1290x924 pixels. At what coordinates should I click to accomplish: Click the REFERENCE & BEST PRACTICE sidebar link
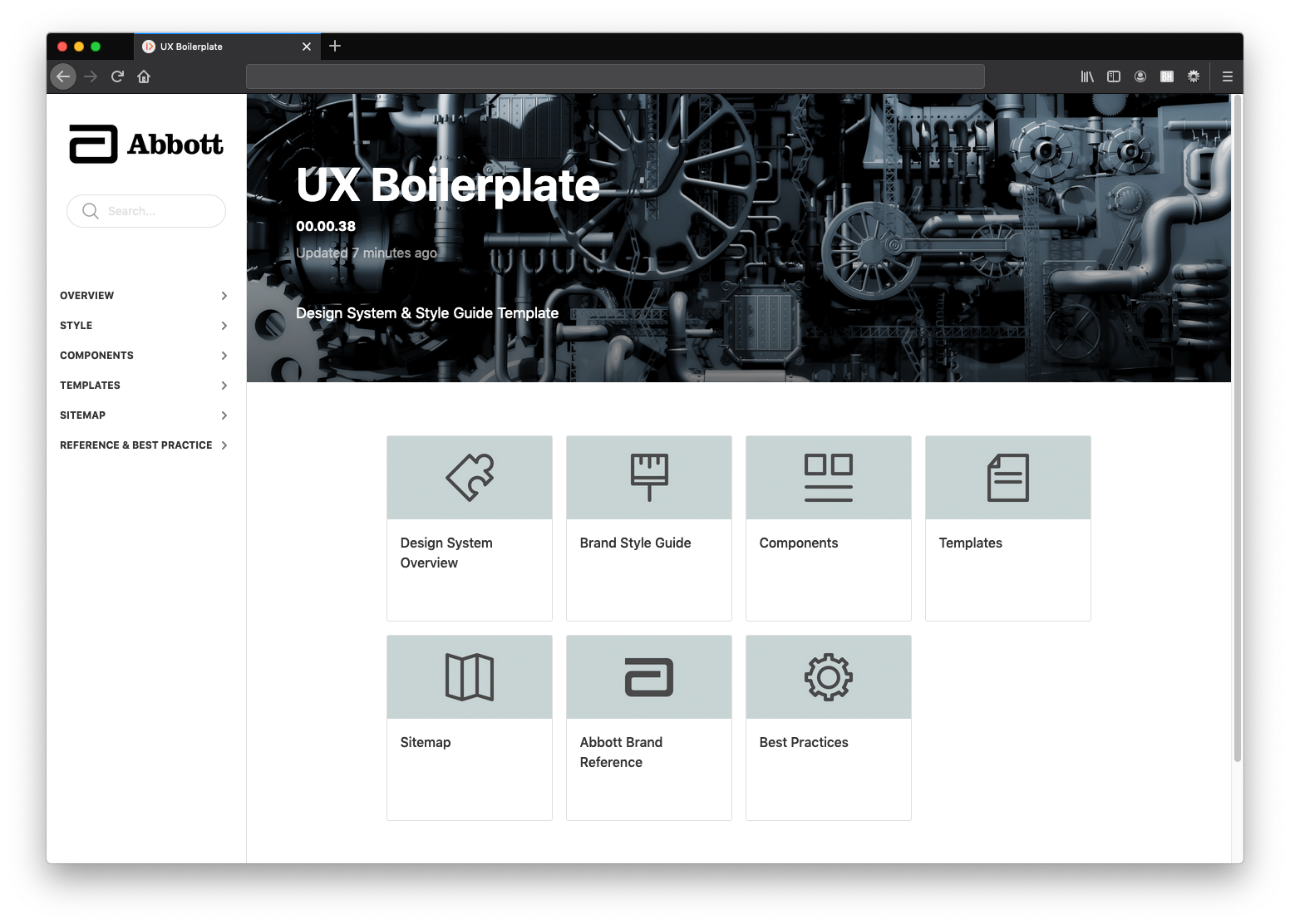point(135,445)
